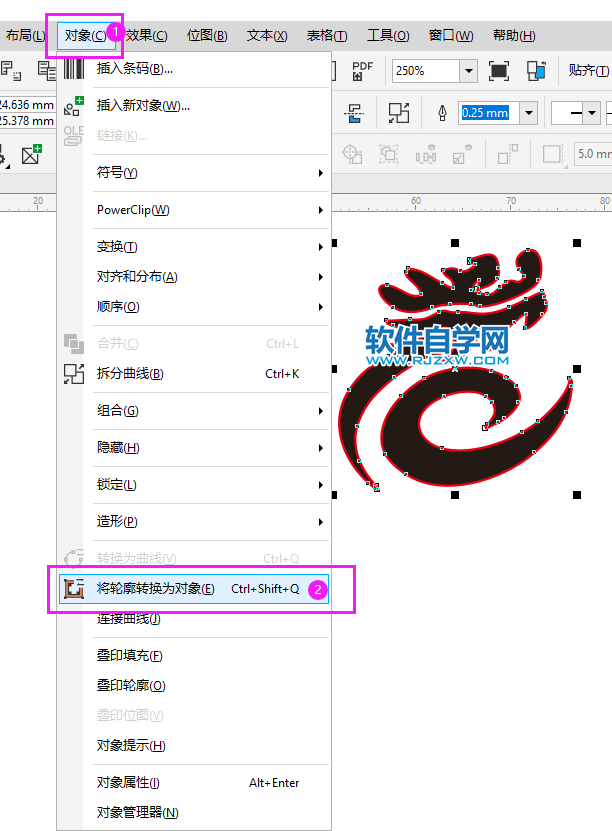This screenshot has height=831, width=612.
Task: Expand the 变换(T) submenu
Action: (x=194, y=247)
